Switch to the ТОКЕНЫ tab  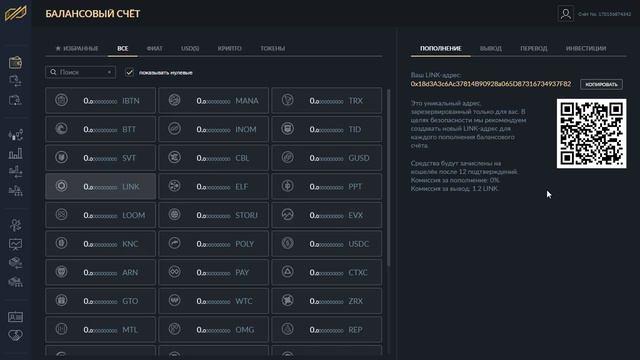273,48
